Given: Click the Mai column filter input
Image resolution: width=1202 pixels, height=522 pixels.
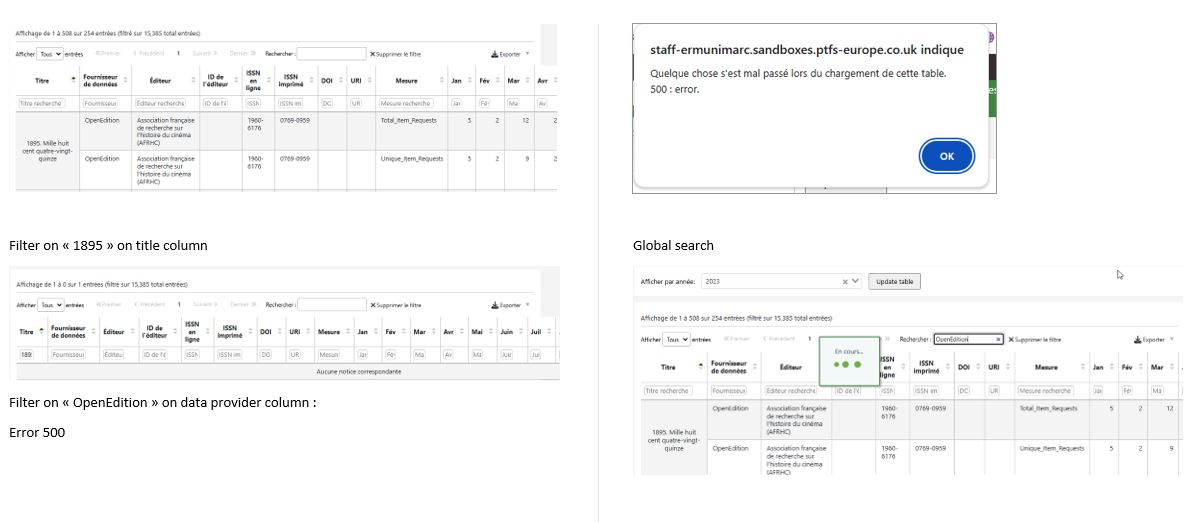Looking at the screenshot, I should tap(477, 354).
